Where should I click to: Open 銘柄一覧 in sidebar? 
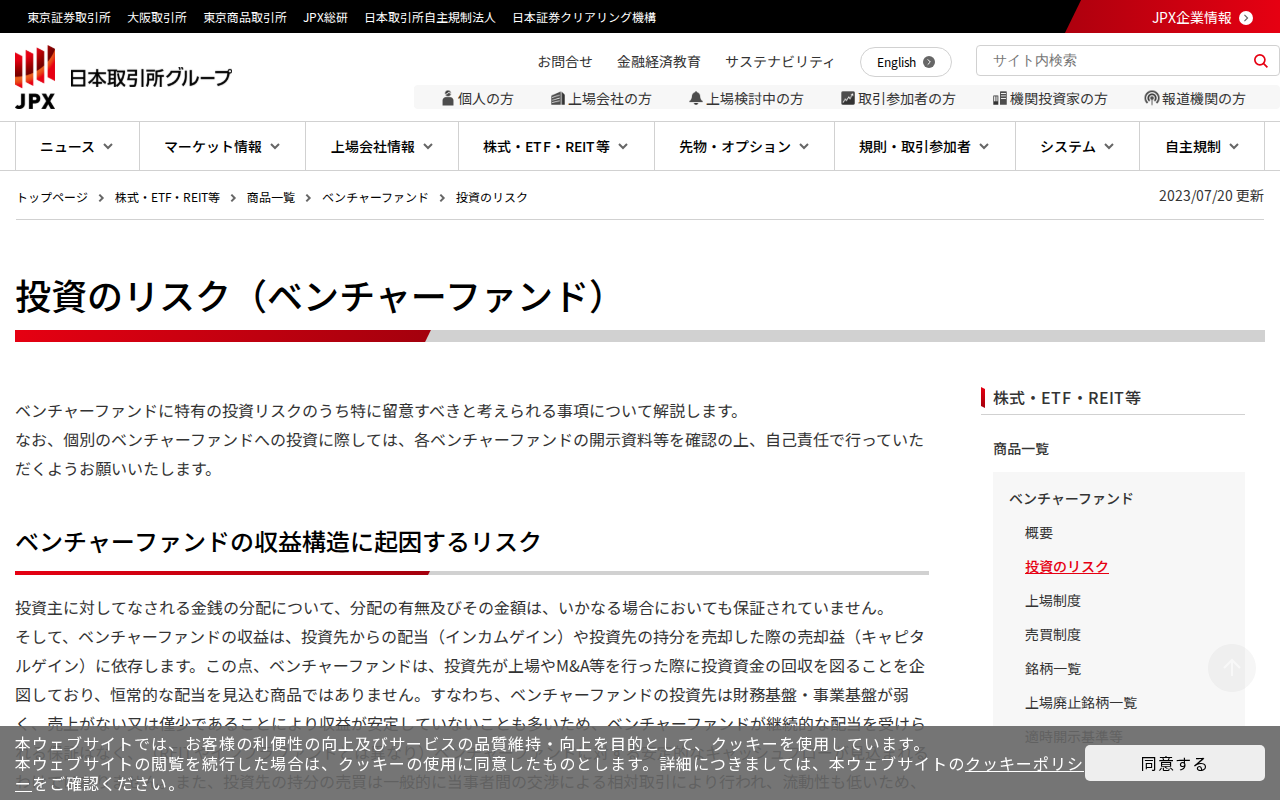tap(1053, 669)
